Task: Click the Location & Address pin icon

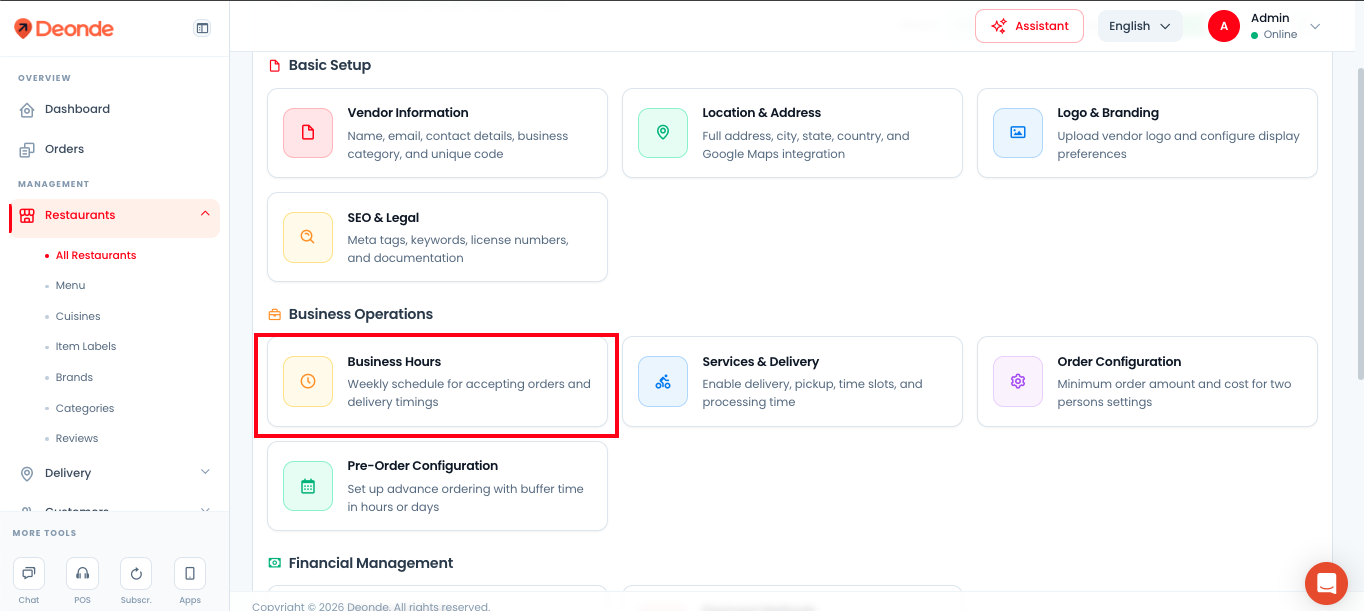Action: click(x=663, y=133)
